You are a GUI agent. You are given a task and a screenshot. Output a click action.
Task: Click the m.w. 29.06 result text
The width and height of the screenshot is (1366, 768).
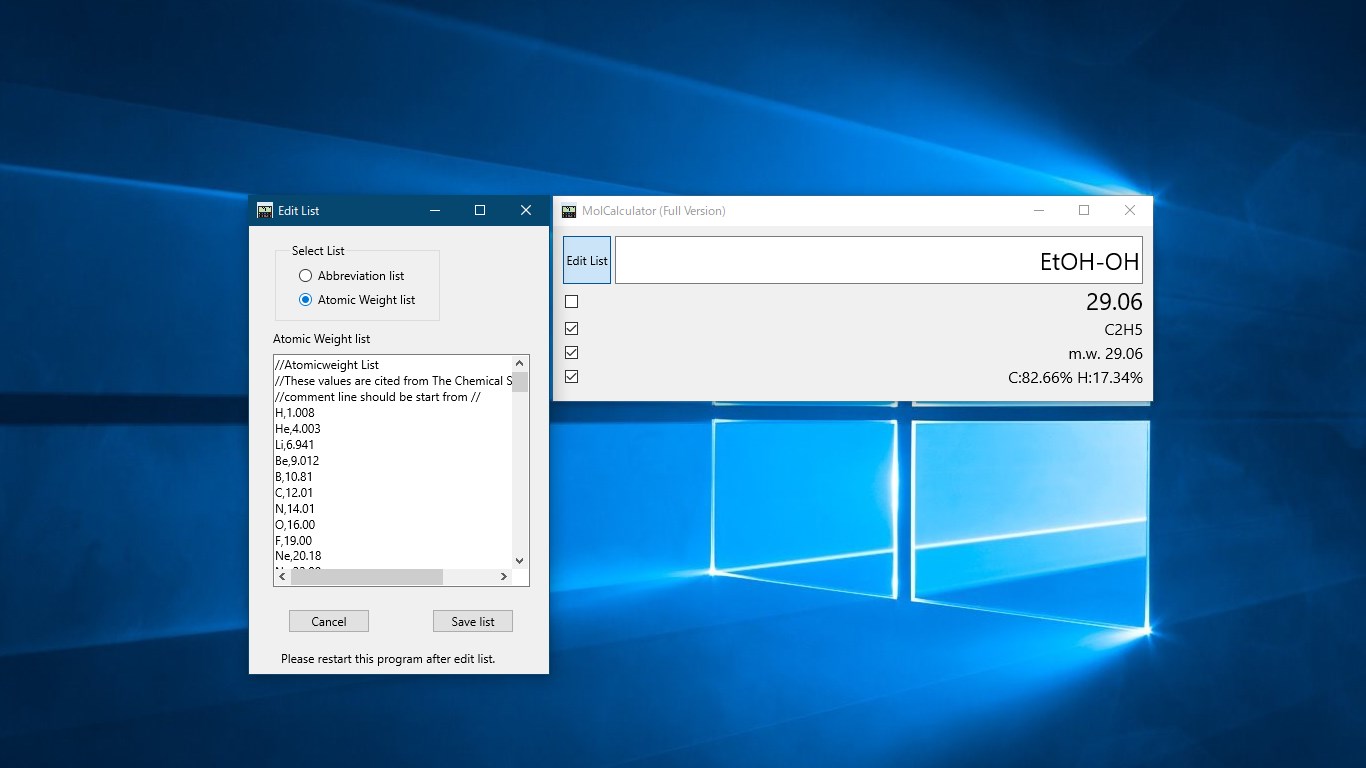[1105, 354]
